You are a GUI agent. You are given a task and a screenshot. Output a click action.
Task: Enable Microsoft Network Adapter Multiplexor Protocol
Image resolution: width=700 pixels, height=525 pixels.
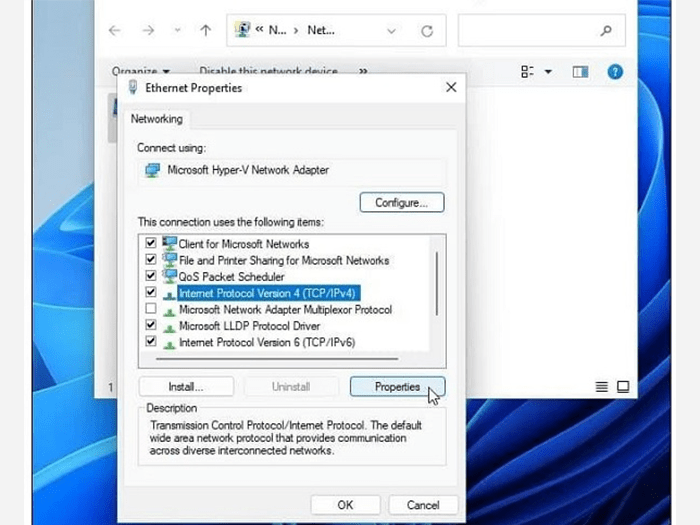tap(151, 308)
